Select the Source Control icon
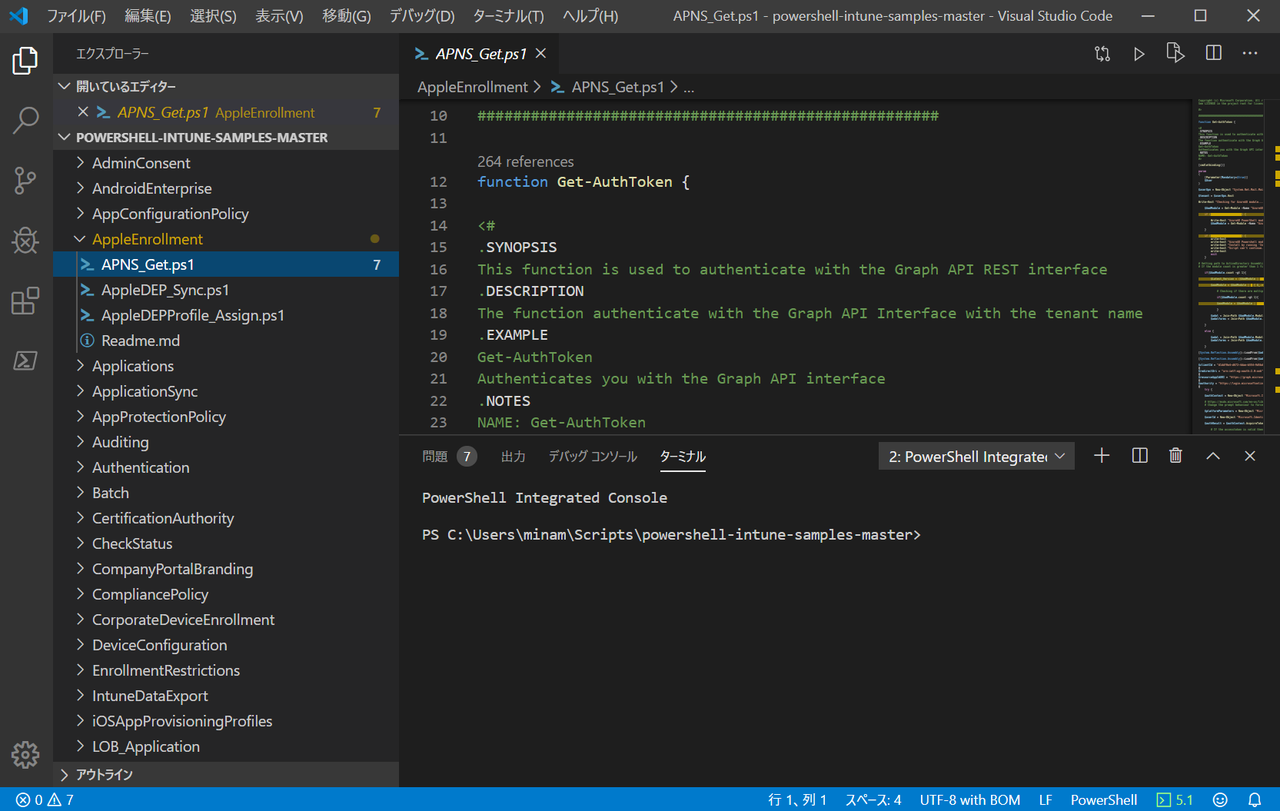Image resolution: width=1280 pixels, height=811 pixels. pyautogui.click(x=25, y=180)
